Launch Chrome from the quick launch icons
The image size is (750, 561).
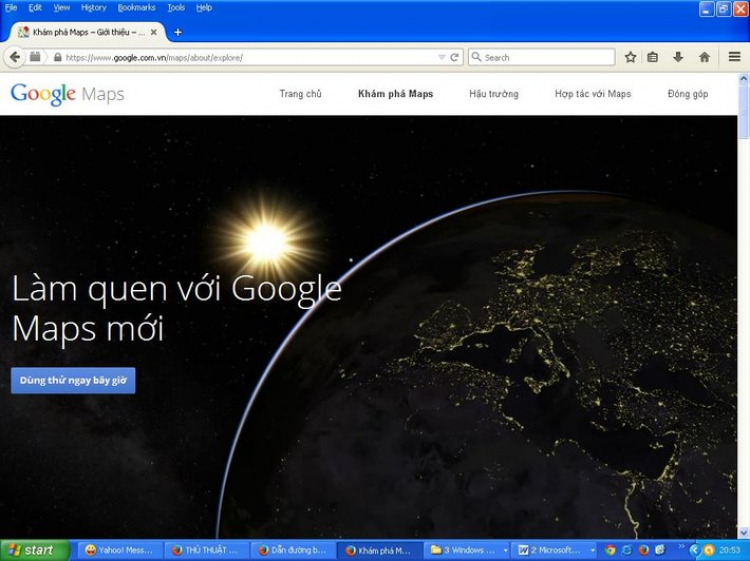(x=610, y=550)
